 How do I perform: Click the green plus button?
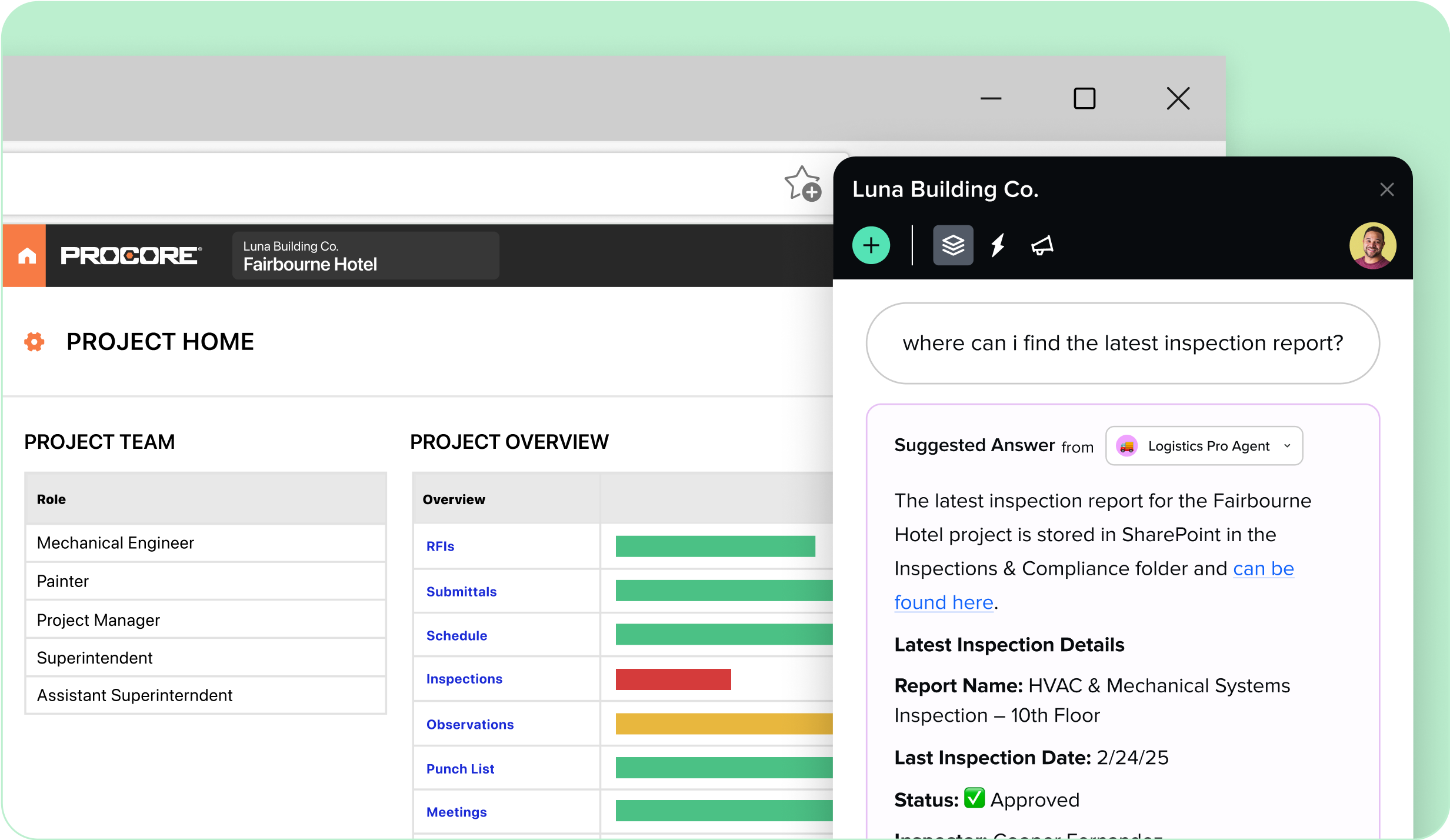(x=871, y=245)
